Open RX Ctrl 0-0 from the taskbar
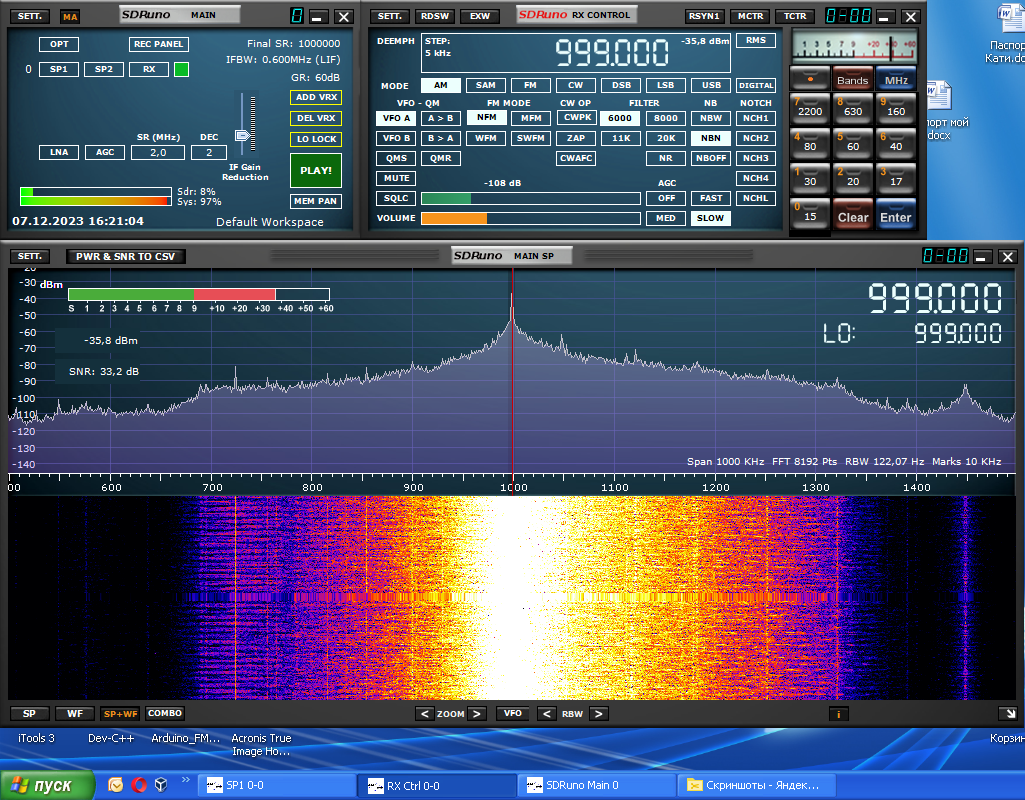Screen dimensions: 1025x800 click(437, 785)
